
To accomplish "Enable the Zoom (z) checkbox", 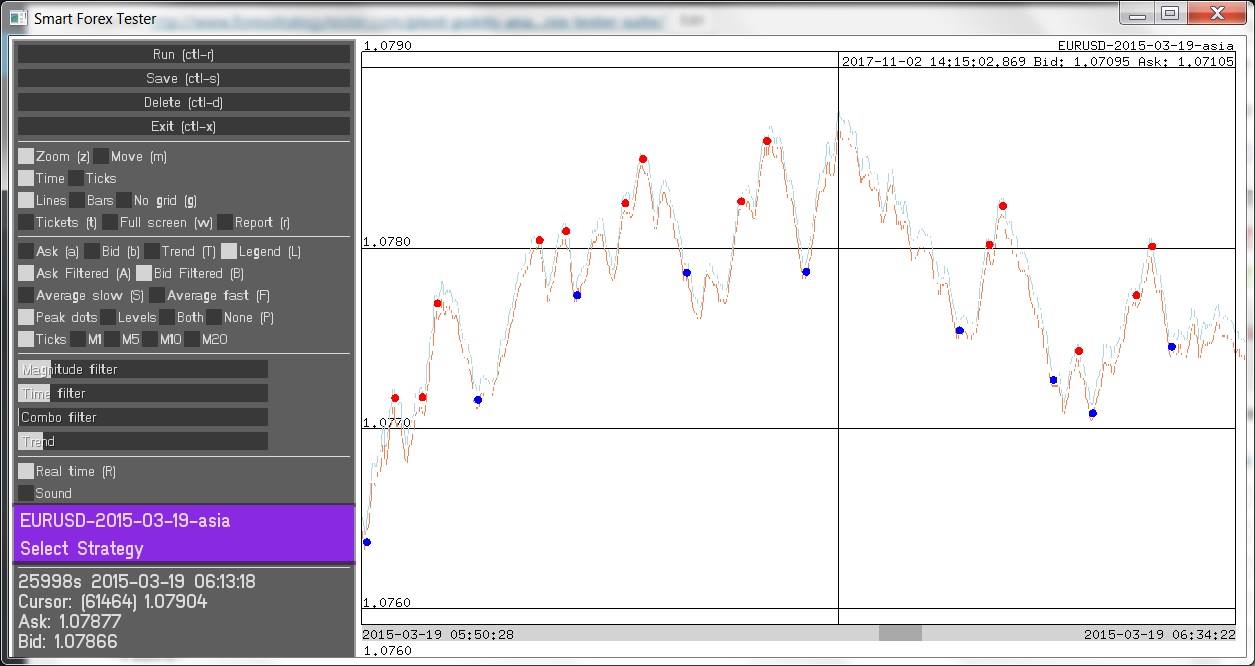I will 26,156.
